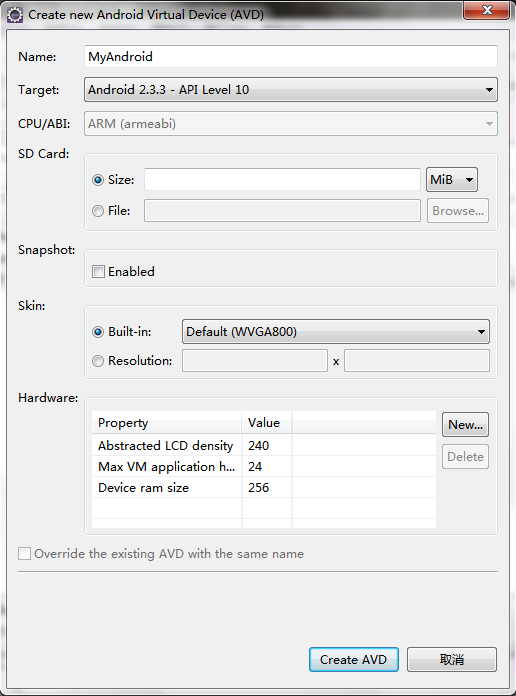
Task: Close the Create new AVD dialog
Action: click(x=487, y=10)
